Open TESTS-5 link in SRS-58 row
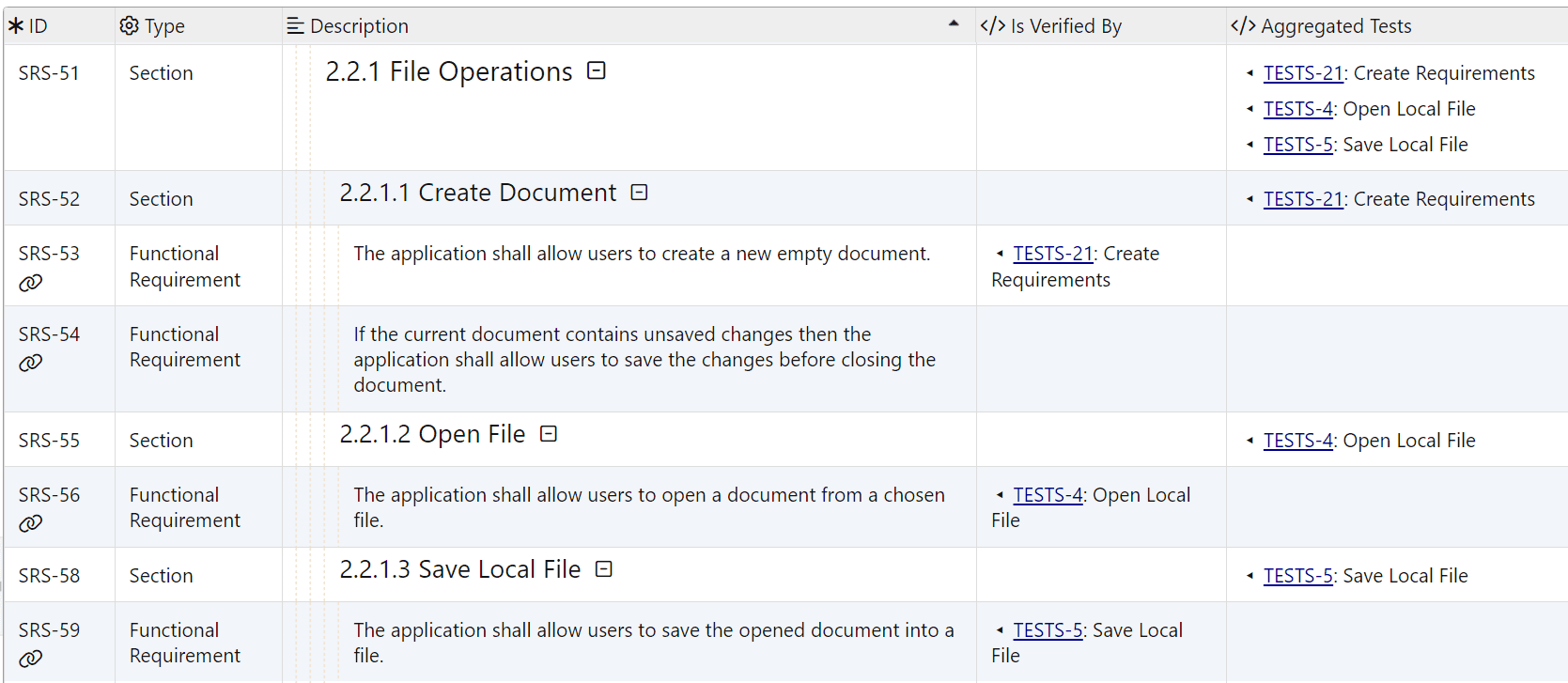 [1298, 576]
